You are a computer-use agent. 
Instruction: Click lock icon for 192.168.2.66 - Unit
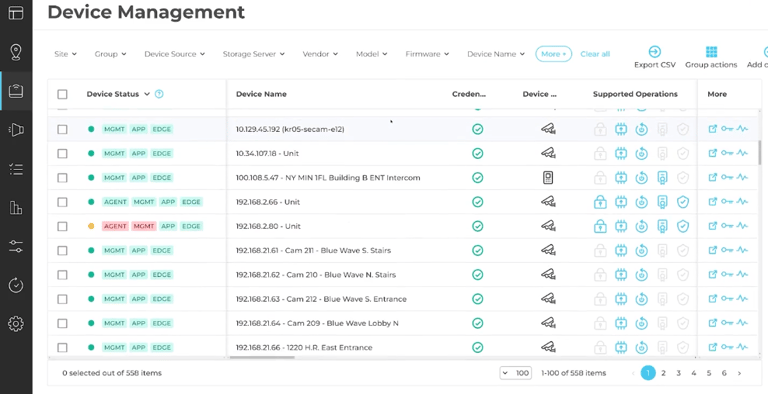(600, 202)
